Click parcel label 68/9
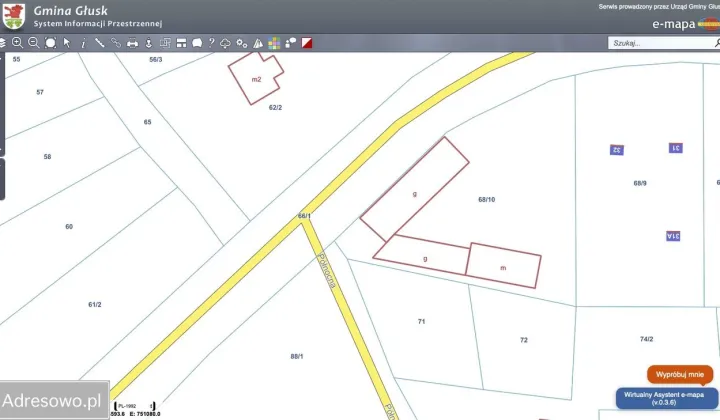Viewport: 720px width, 420px height. tap(640, 183)
